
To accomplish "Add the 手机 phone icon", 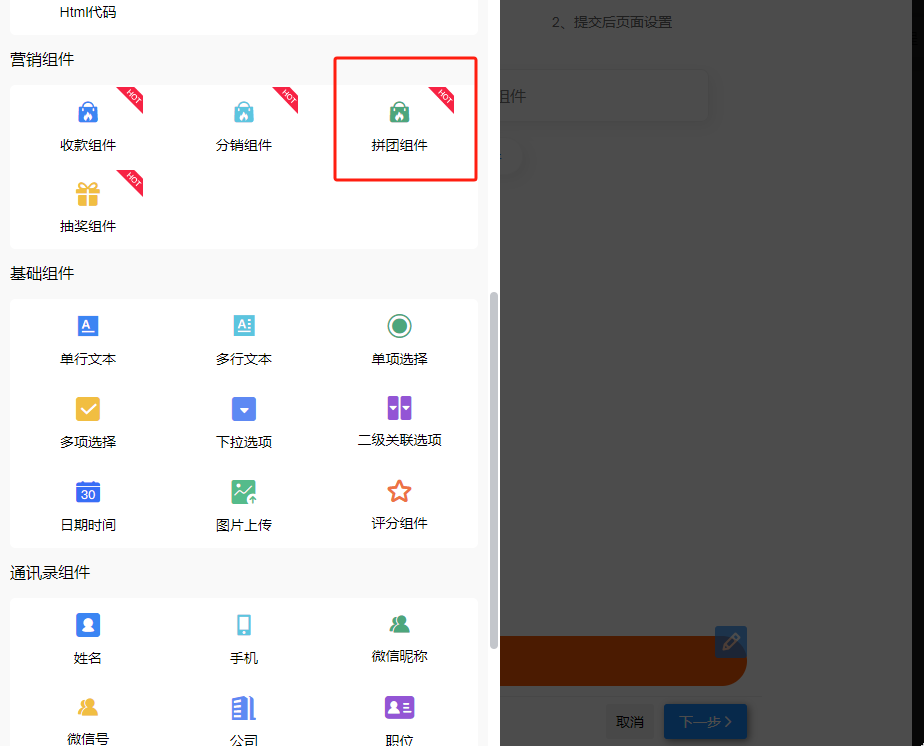I will tap(244, 625).
